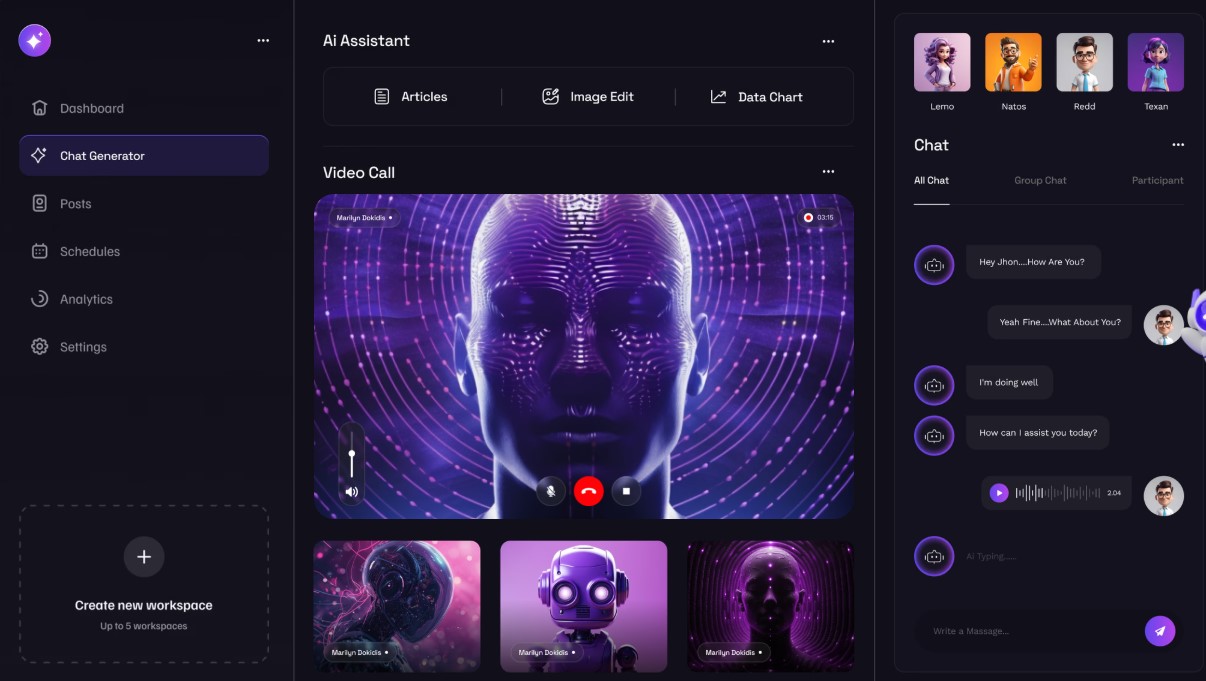Expand the Ai Assistant options menu
This screenshot has height=681, width=1206.
(x=828, y=41)
